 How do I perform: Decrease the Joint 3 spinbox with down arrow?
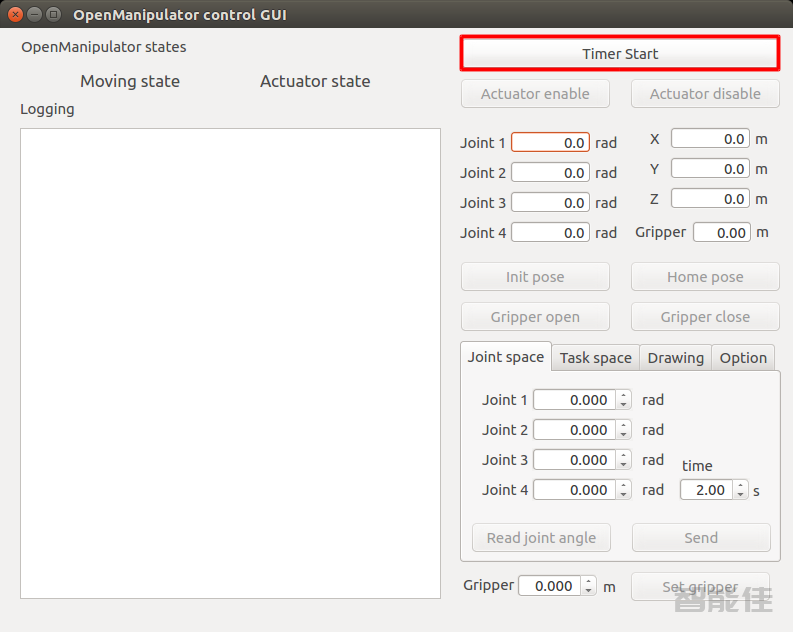point(624,464)
